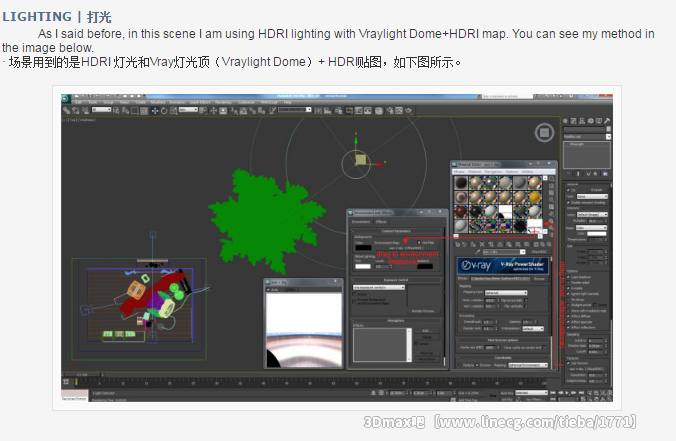Toggle the Snaps Toggle icon in main toolbar
The width and height of the screenshot is (676, 441).
234,110
